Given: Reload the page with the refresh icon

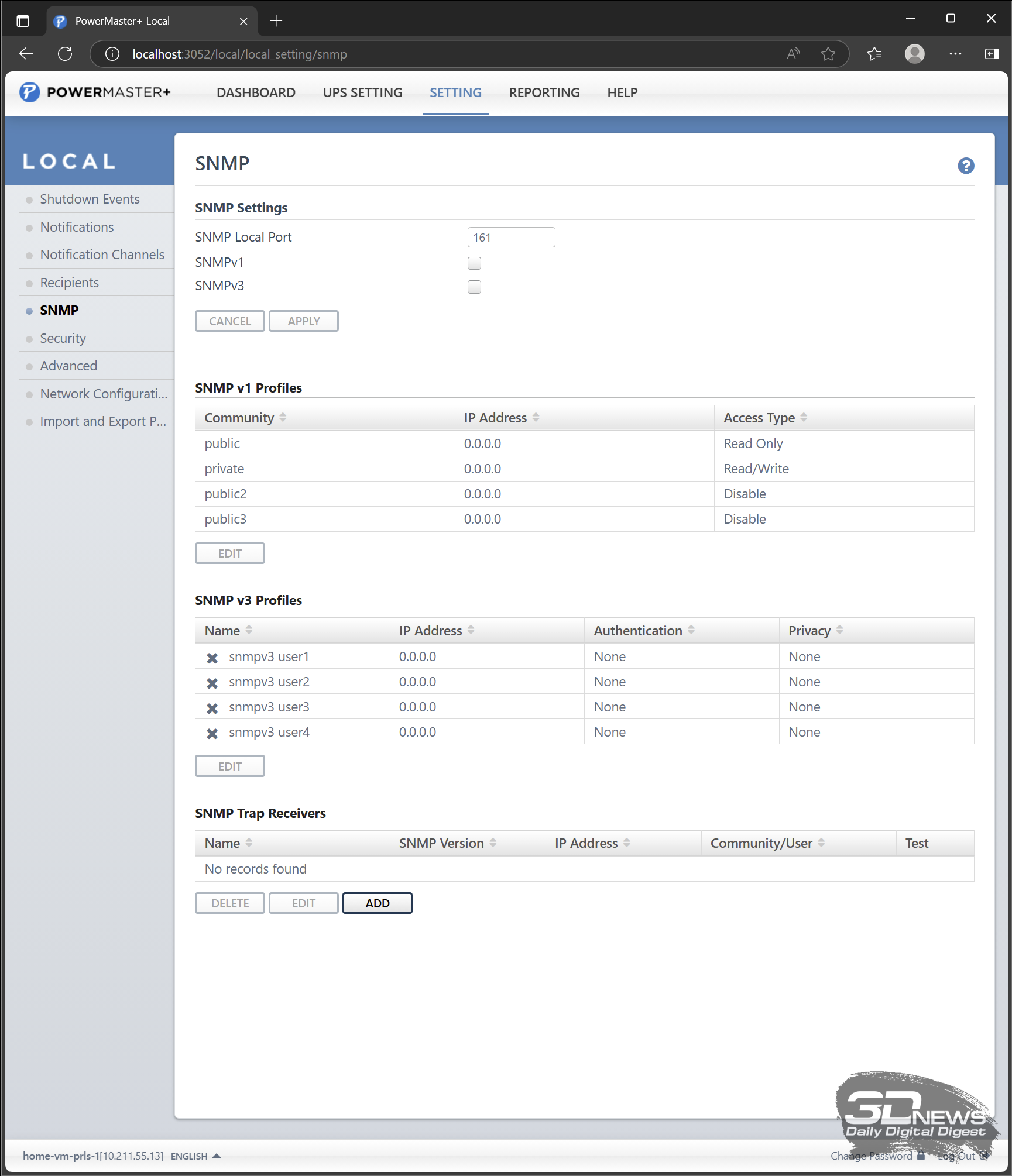Looking at the screenshot, I should tap(65, 54).
